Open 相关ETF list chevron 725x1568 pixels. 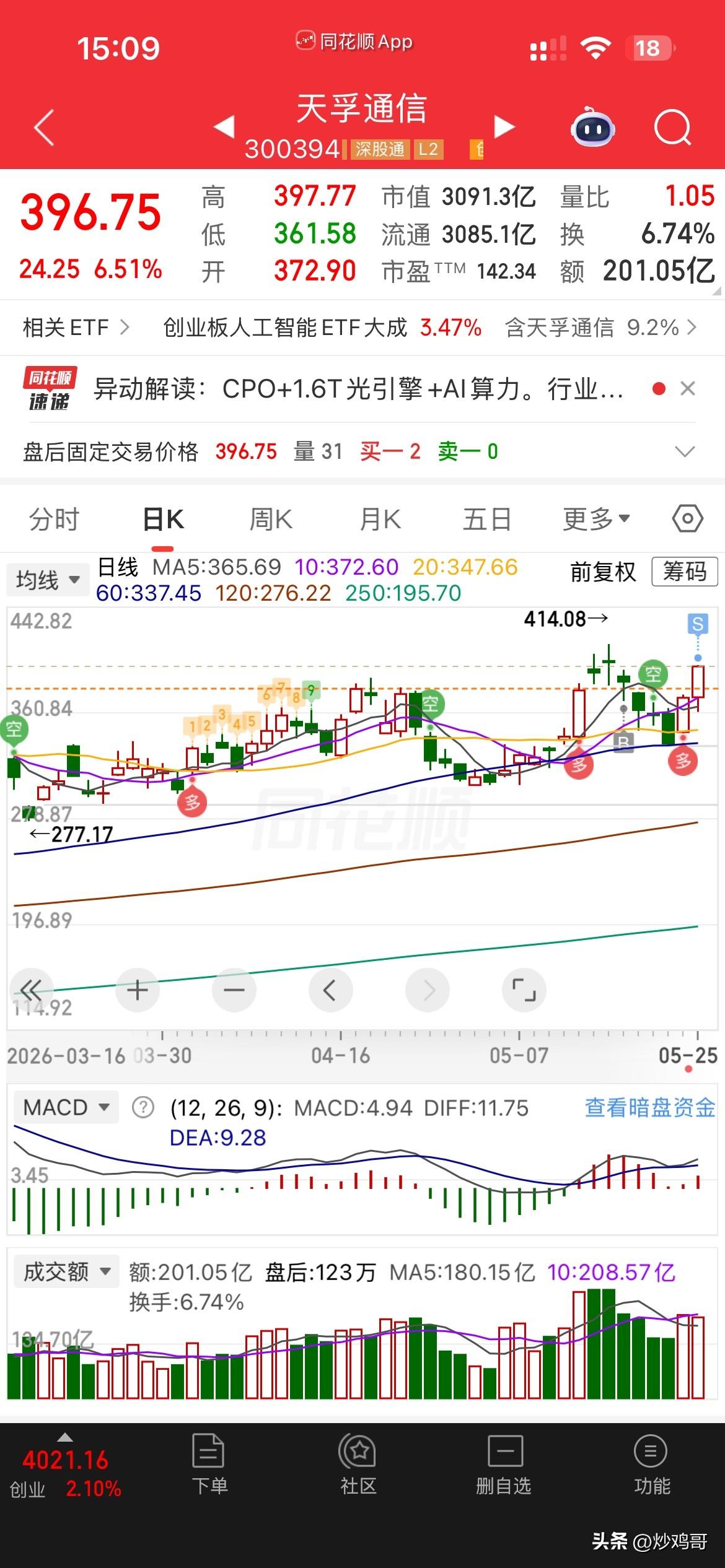[125, 327]
